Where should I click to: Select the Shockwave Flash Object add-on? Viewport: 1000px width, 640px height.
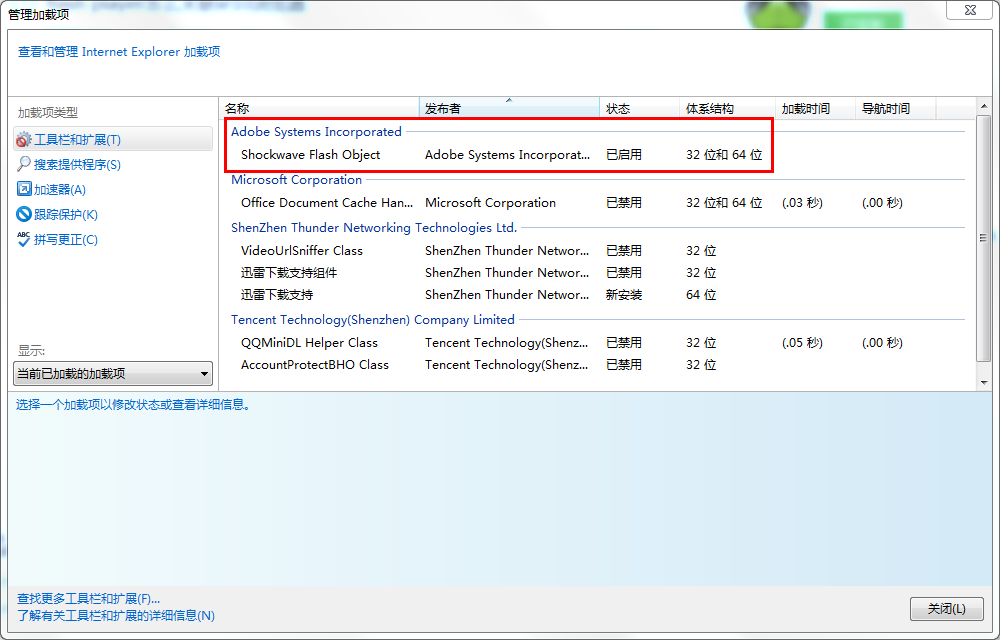(x=311, y=155)
